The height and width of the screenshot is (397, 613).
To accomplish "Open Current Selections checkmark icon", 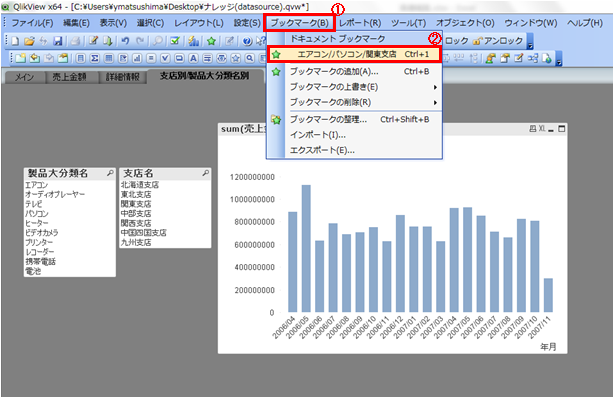I will tap(175, 41).
